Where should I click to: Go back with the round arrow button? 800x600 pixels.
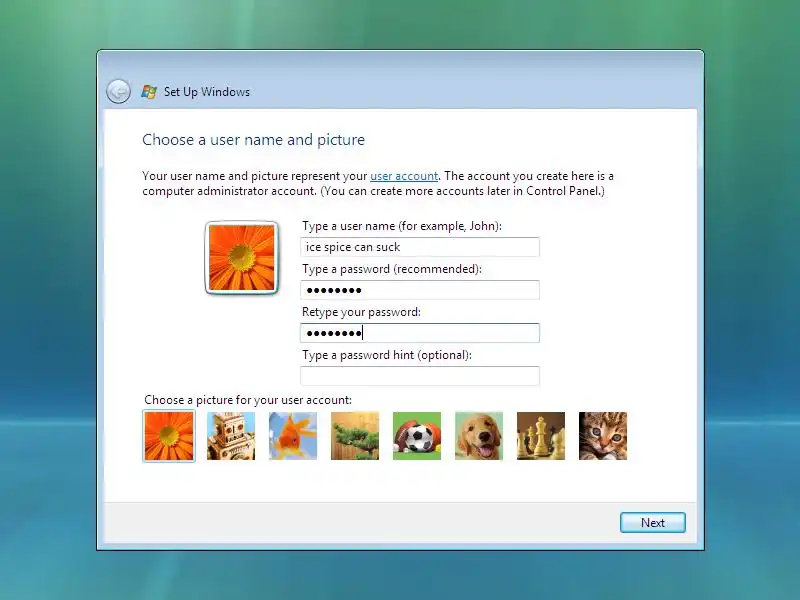118,92
